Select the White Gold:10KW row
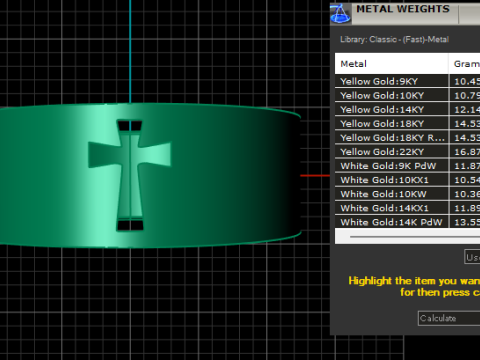The width and height of the screenshot is (480, 360). click(407, 194)
